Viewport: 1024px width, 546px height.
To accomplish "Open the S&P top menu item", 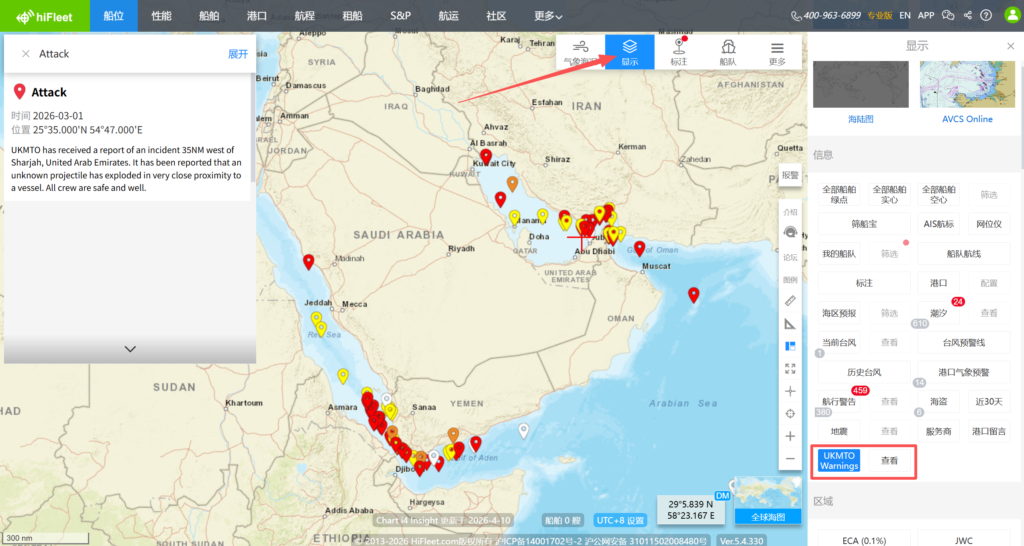I will tap(400, 16).
